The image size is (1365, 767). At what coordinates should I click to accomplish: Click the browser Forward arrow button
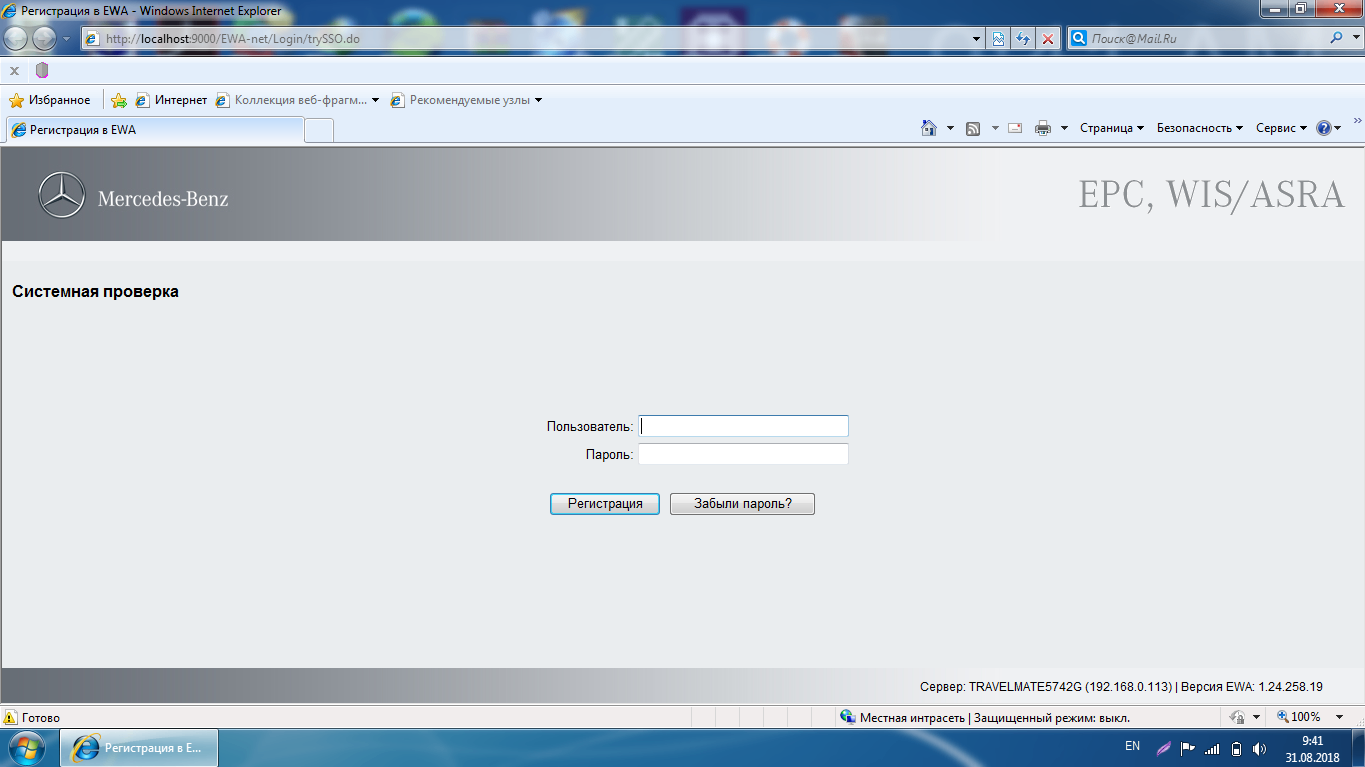pyautogui.click(x=45, y=39)
